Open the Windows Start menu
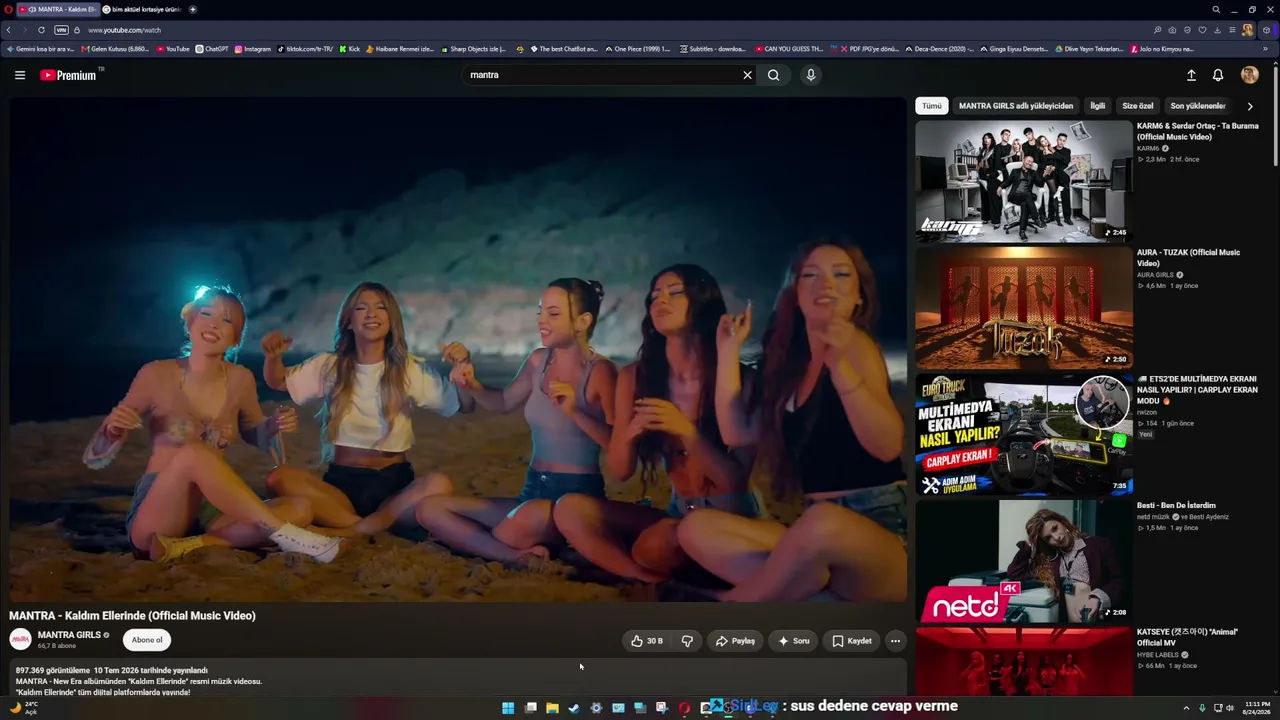The width and height of the screenshot is (1280, 720). pyautogui.click(x=508, y=708)
